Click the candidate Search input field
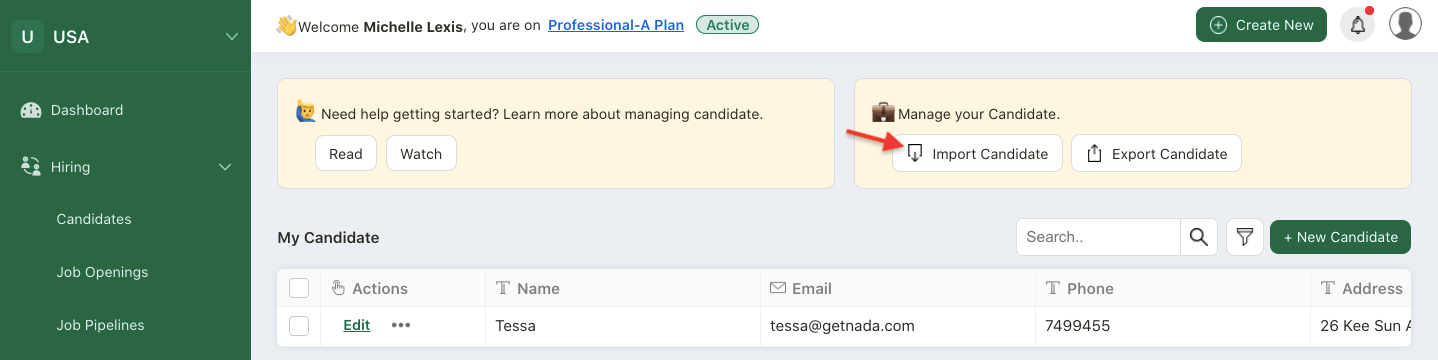 click(1098, 237)
